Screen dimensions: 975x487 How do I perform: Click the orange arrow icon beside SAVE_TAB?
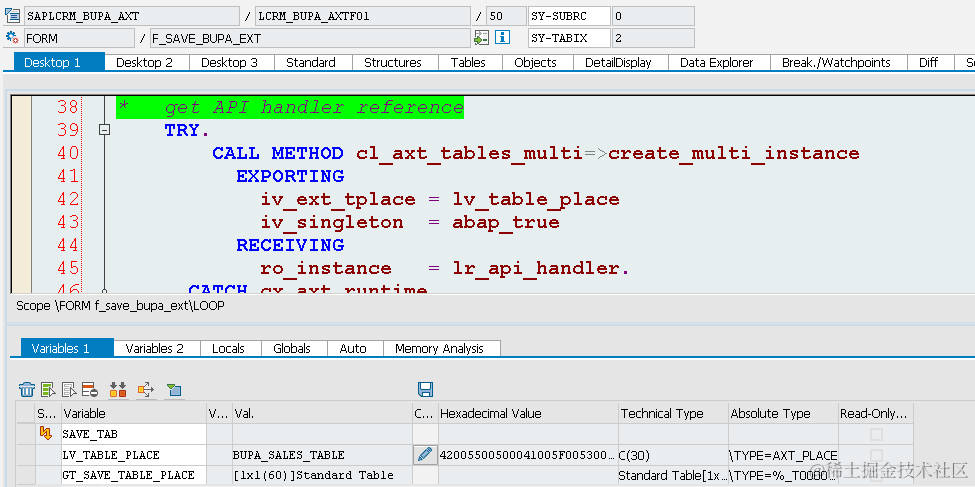[46, 434]
